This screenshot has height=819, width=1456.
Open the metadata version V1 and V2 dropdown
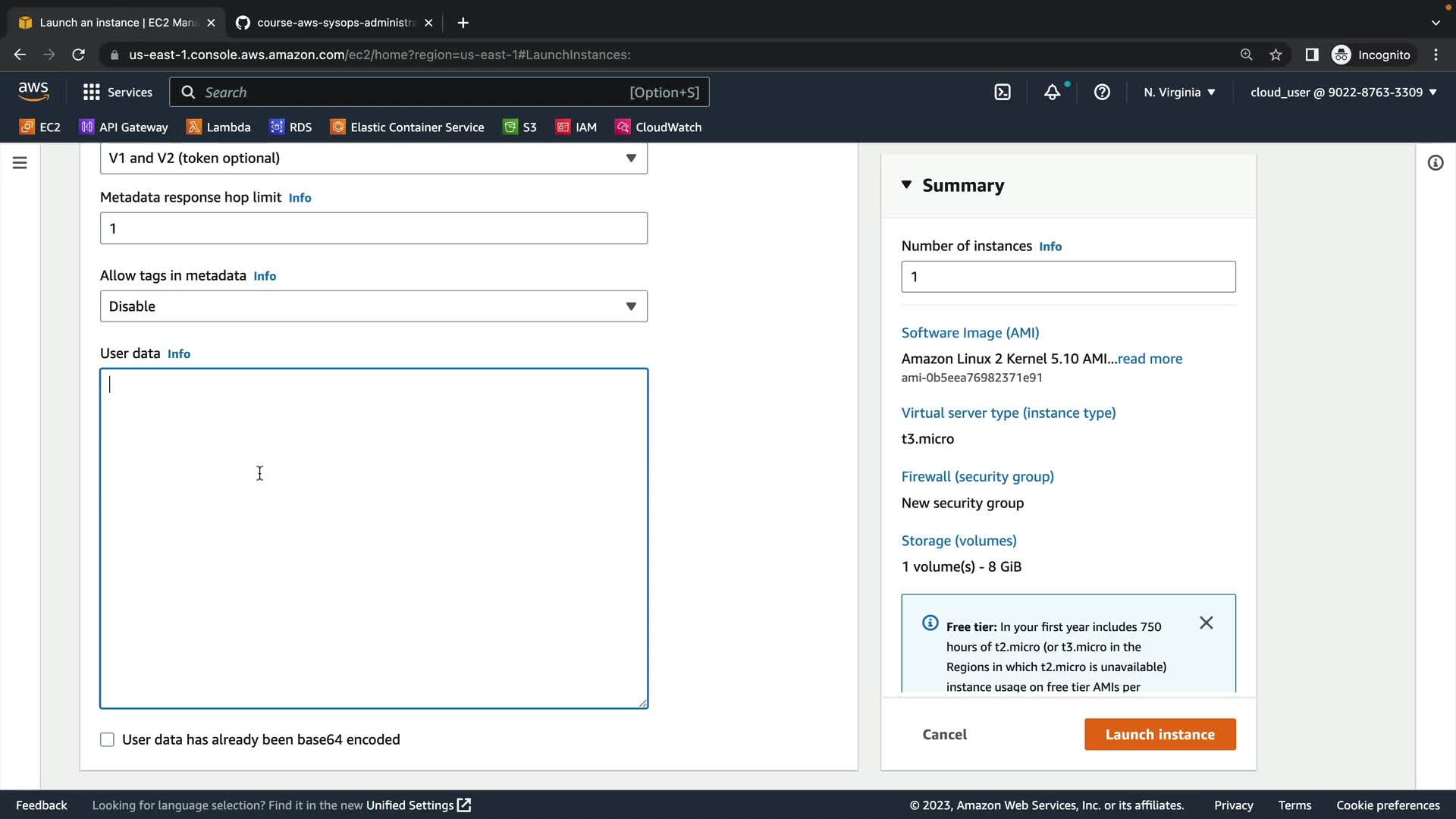pyautogui.click(x=373, y=158)
